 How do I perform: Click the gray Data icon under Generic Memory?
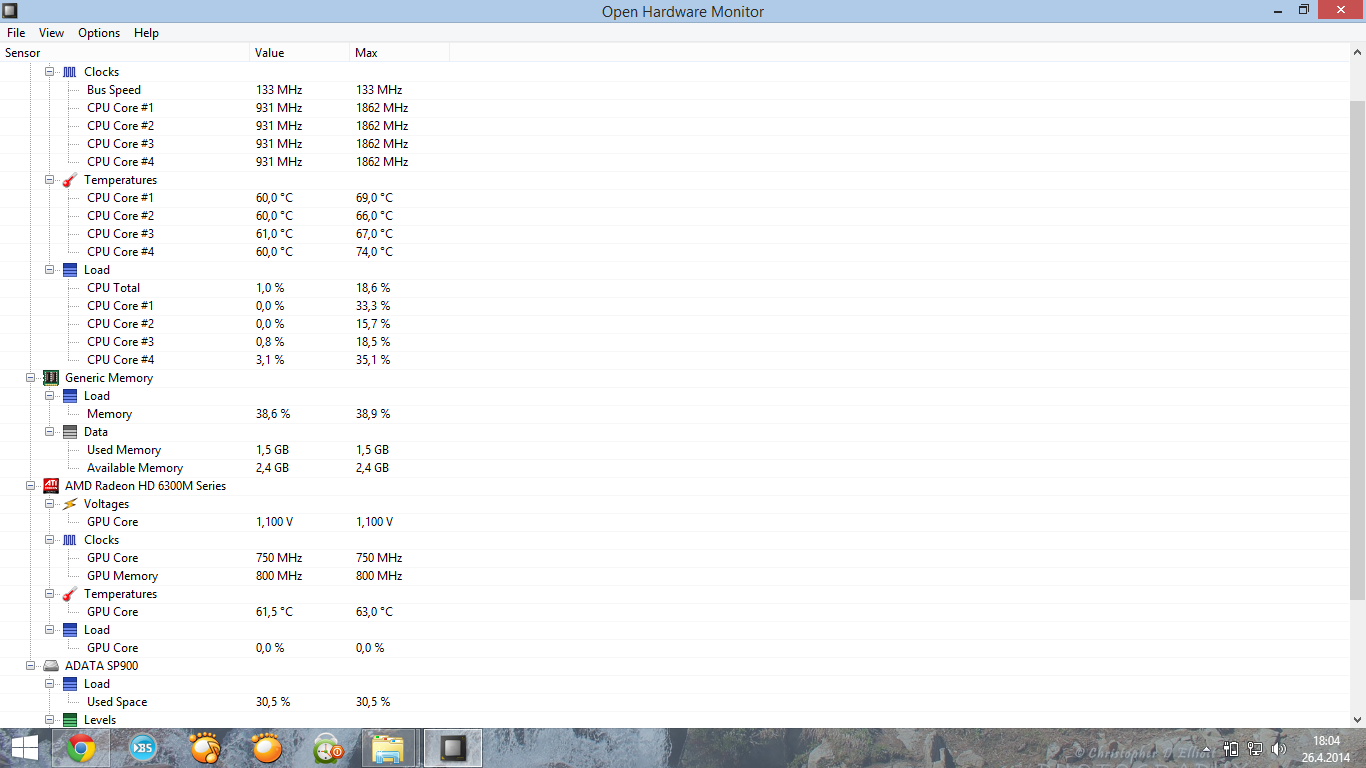click(x=69, y=432)
